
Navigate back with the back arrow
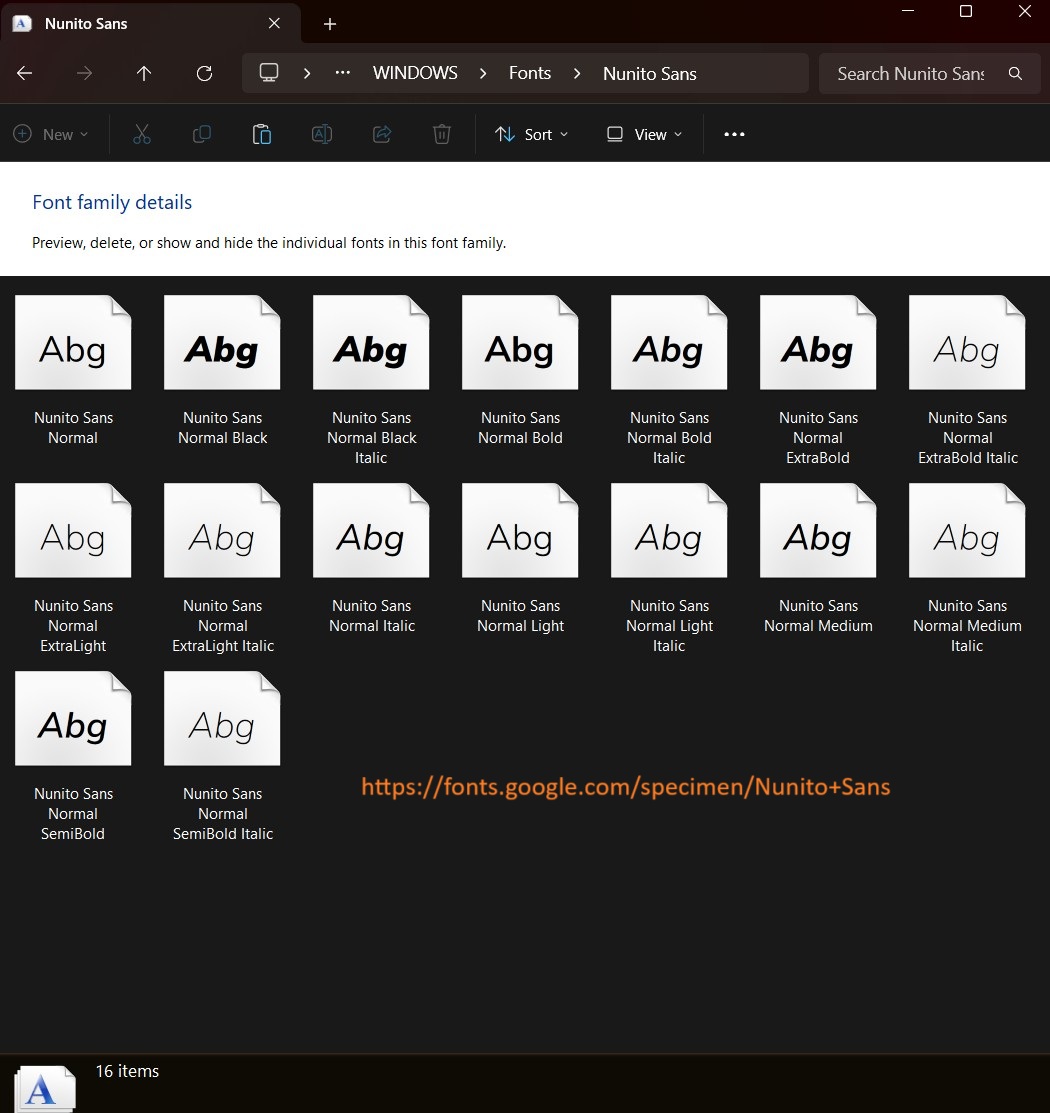click(x=24, y=73)
